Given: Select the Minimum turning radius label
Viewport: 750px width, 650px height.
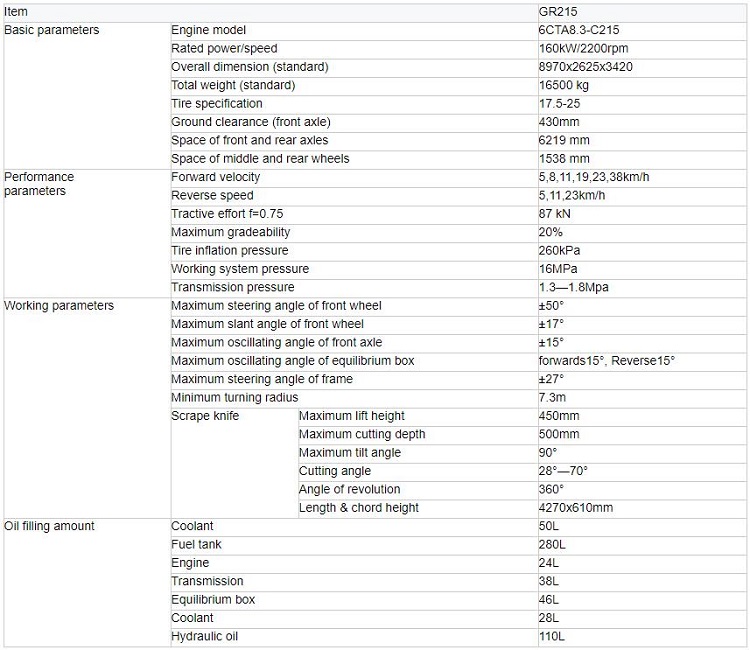Looking at the screenshot, I should (x=234, y=397).
